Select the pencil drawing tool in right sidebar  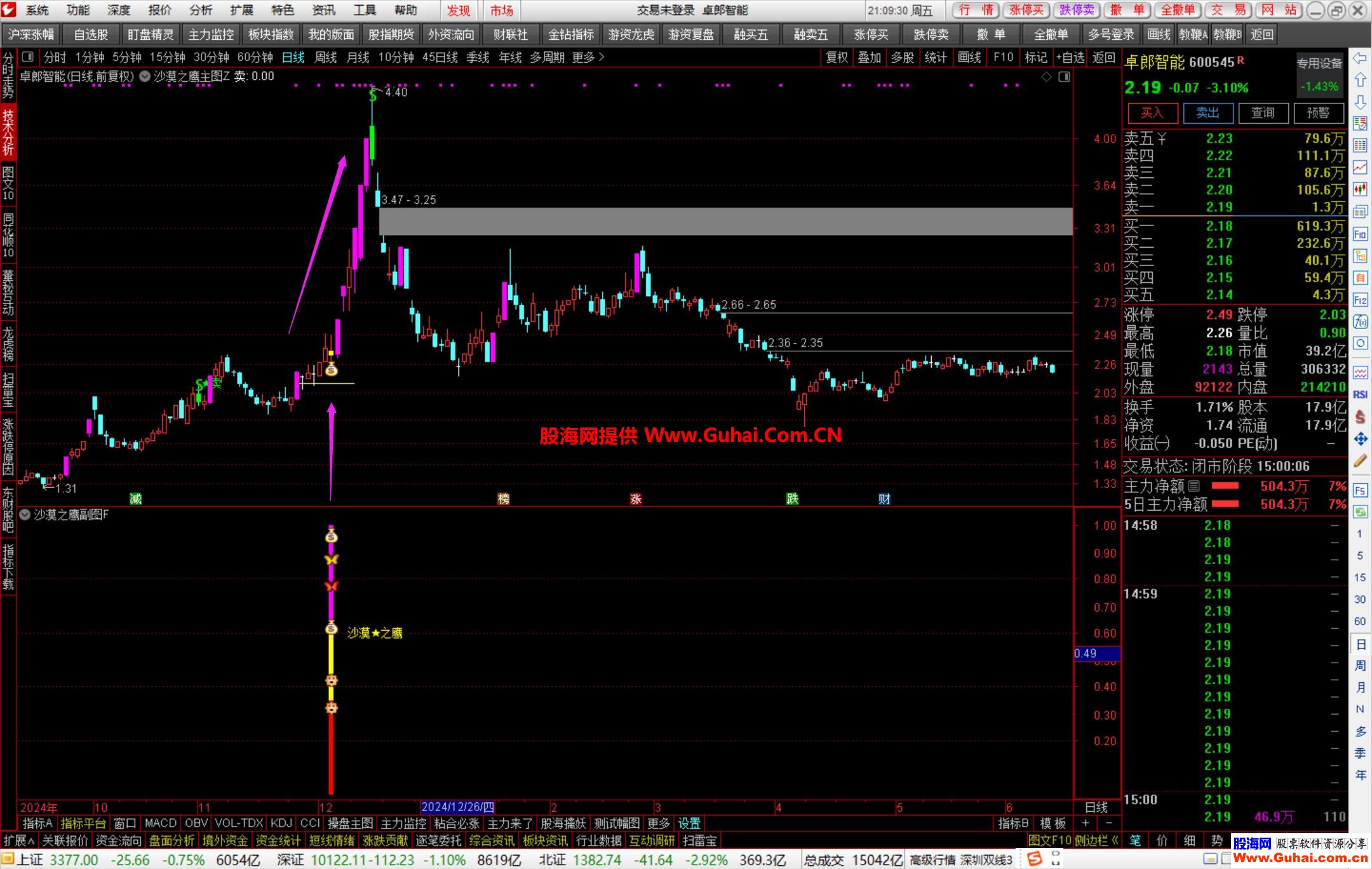point(1359,461)
